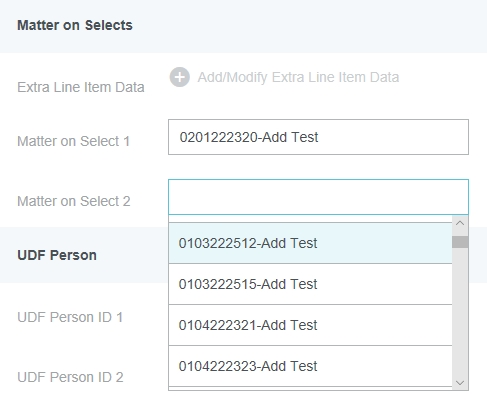Click the dropdown list scrollbar thumb
This screenshot has width=487, height=402.
(460, 242)
